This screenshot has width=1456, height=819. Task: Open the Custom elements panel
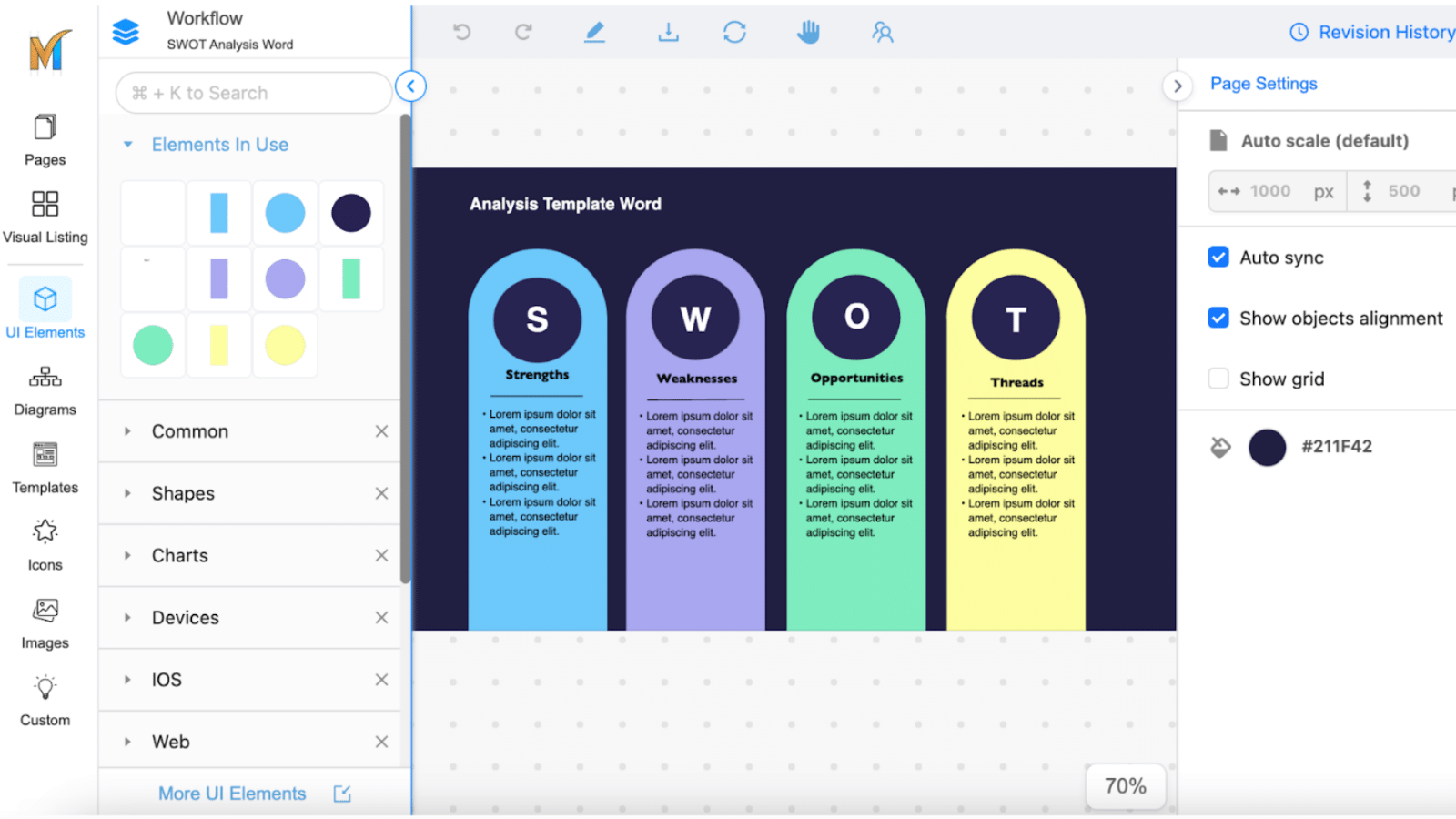(x=44, y=697)
